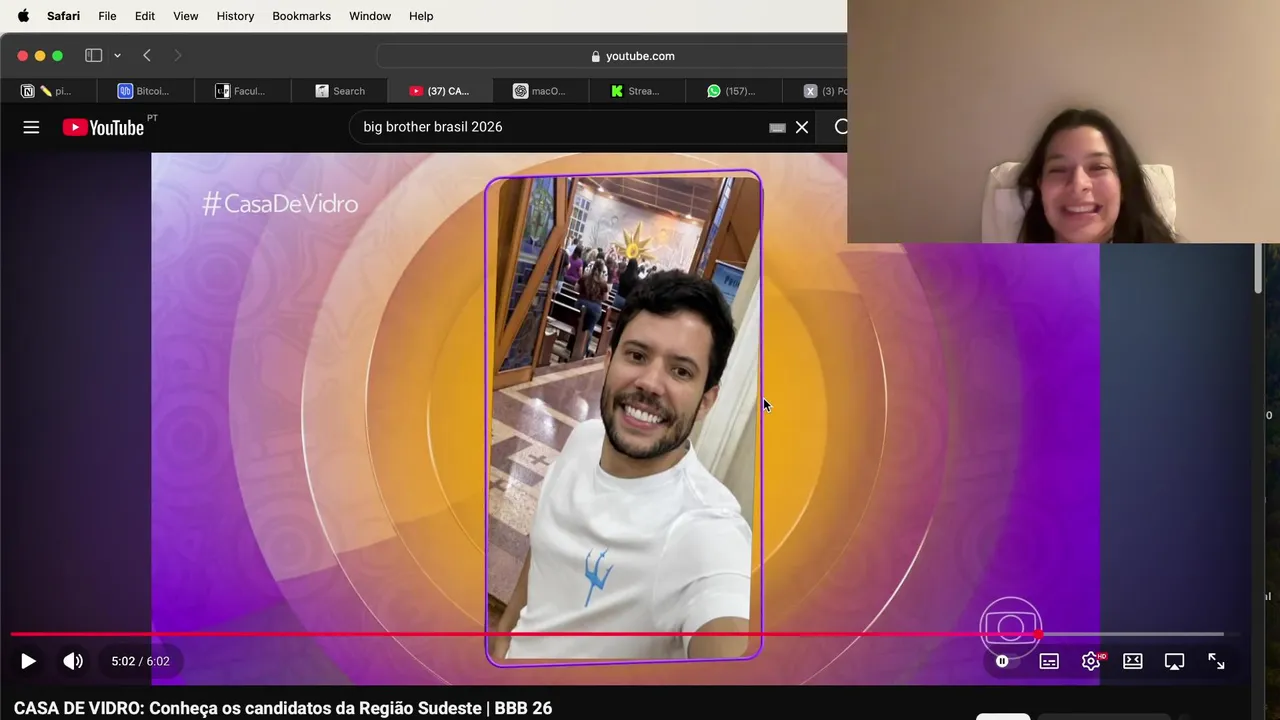
Task: Open the History menu
Action: pos(235,16)
